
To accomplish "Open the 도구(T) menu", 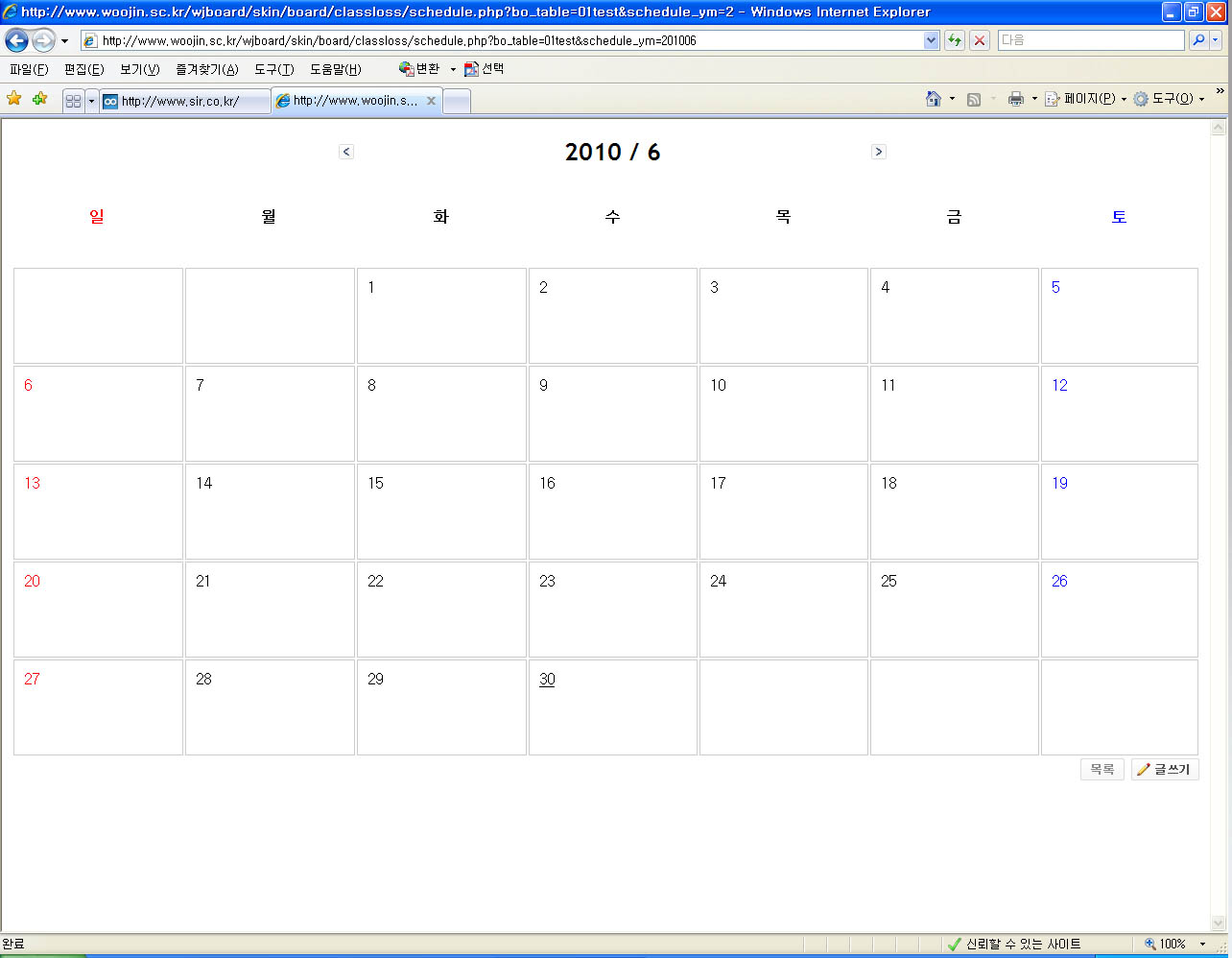I will pos(273,70).
